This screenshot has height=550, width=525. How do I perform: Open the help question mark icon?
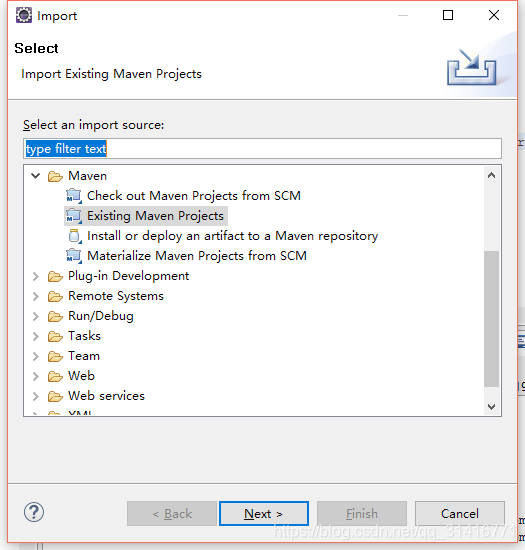[34, 512]
